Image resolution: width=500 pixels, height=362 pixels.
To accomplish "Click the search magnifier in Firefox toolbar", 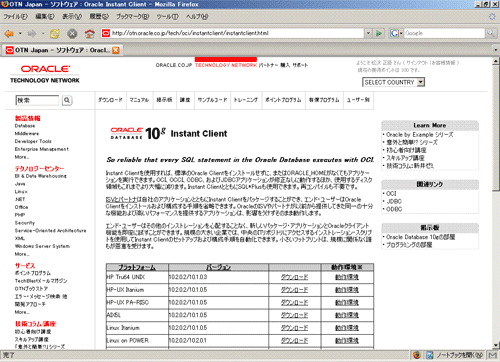I will (490, 33).
